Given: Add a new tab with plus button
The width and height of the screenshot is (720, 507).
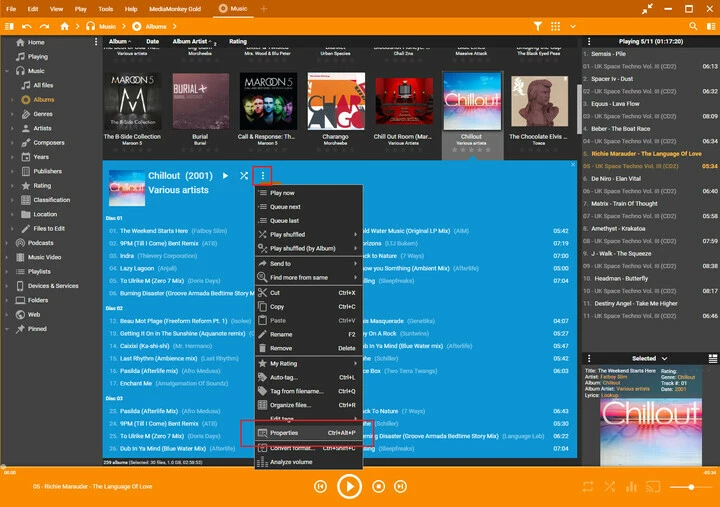Looking at the screenshot, I should coord(264,8).
